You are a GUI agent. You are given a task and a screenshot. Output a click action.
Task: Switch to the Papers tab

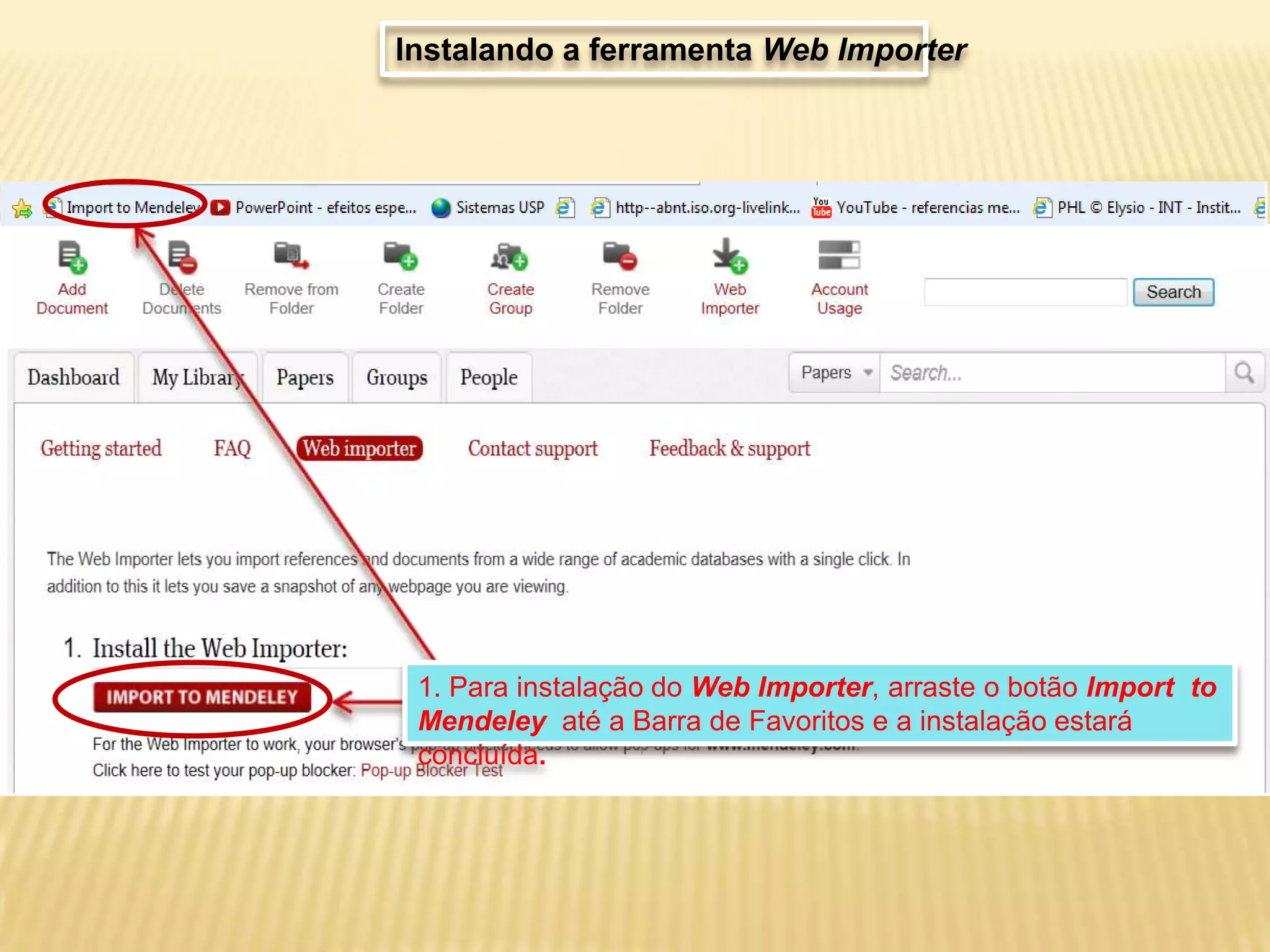point(305,377)
